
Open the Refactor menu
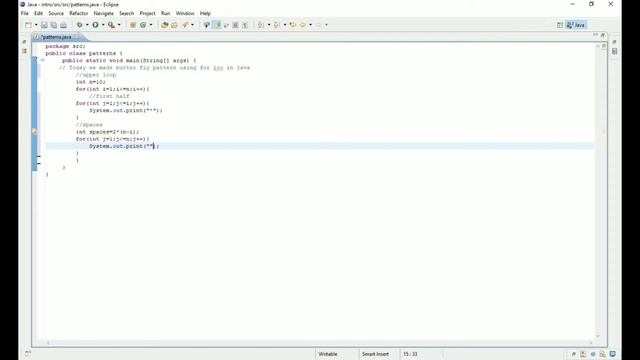click(79, 13)
